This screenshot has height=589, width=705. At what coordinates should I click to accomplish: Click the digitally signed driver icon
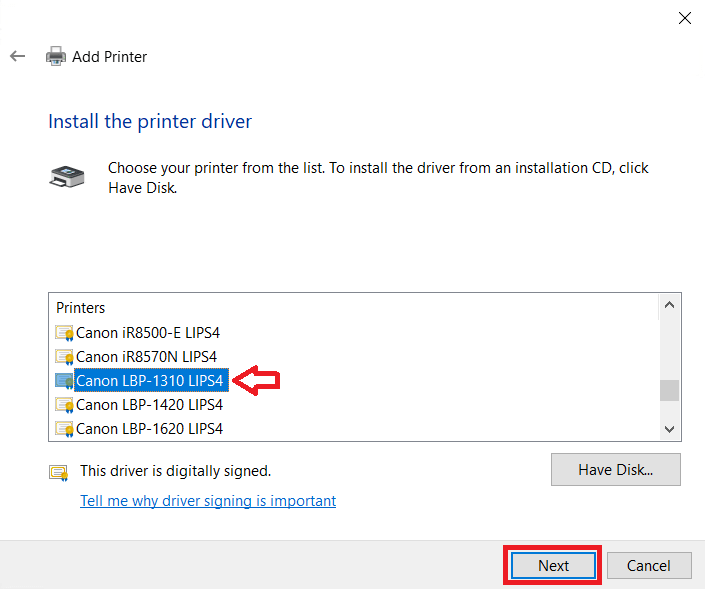[x=59, y=473]
